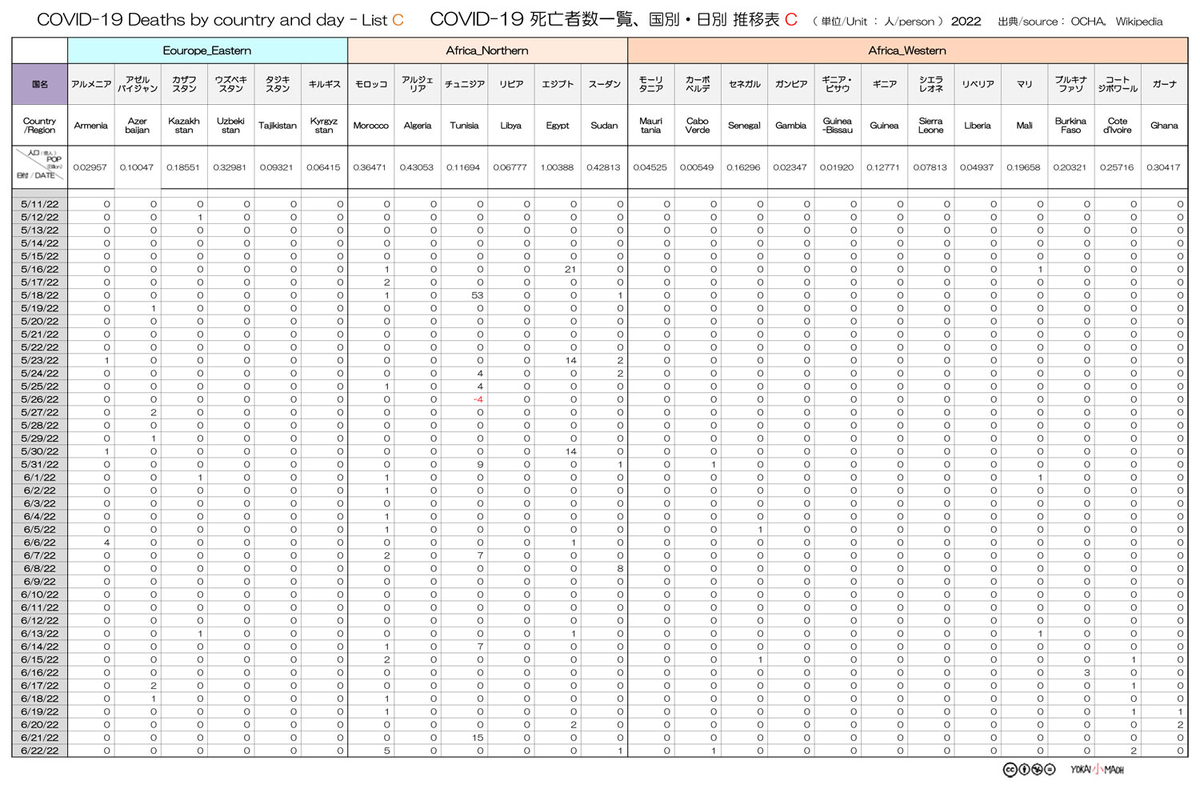
Task: Click Egypt's value 14 on 5/23/22
Action: pos(573,360)
